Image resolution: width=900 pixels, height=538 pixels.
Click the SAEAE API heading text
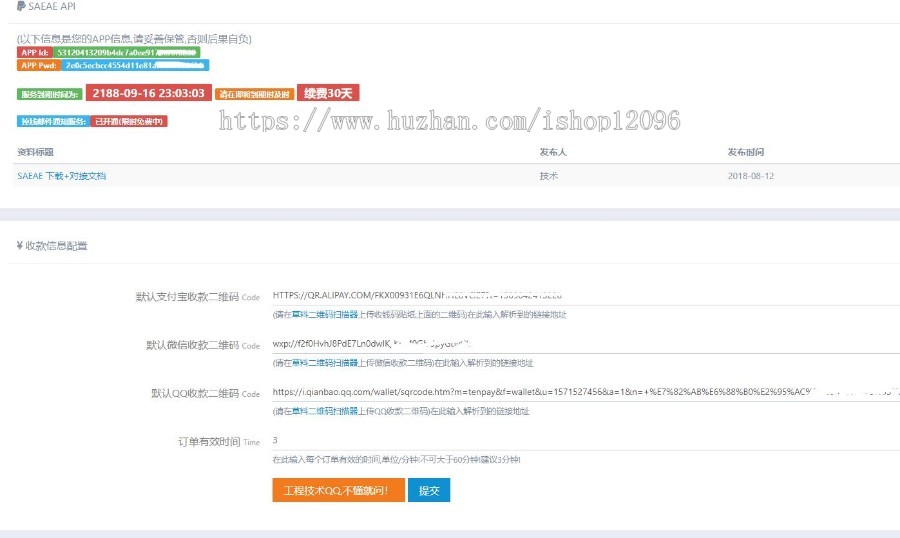(52, 6)
